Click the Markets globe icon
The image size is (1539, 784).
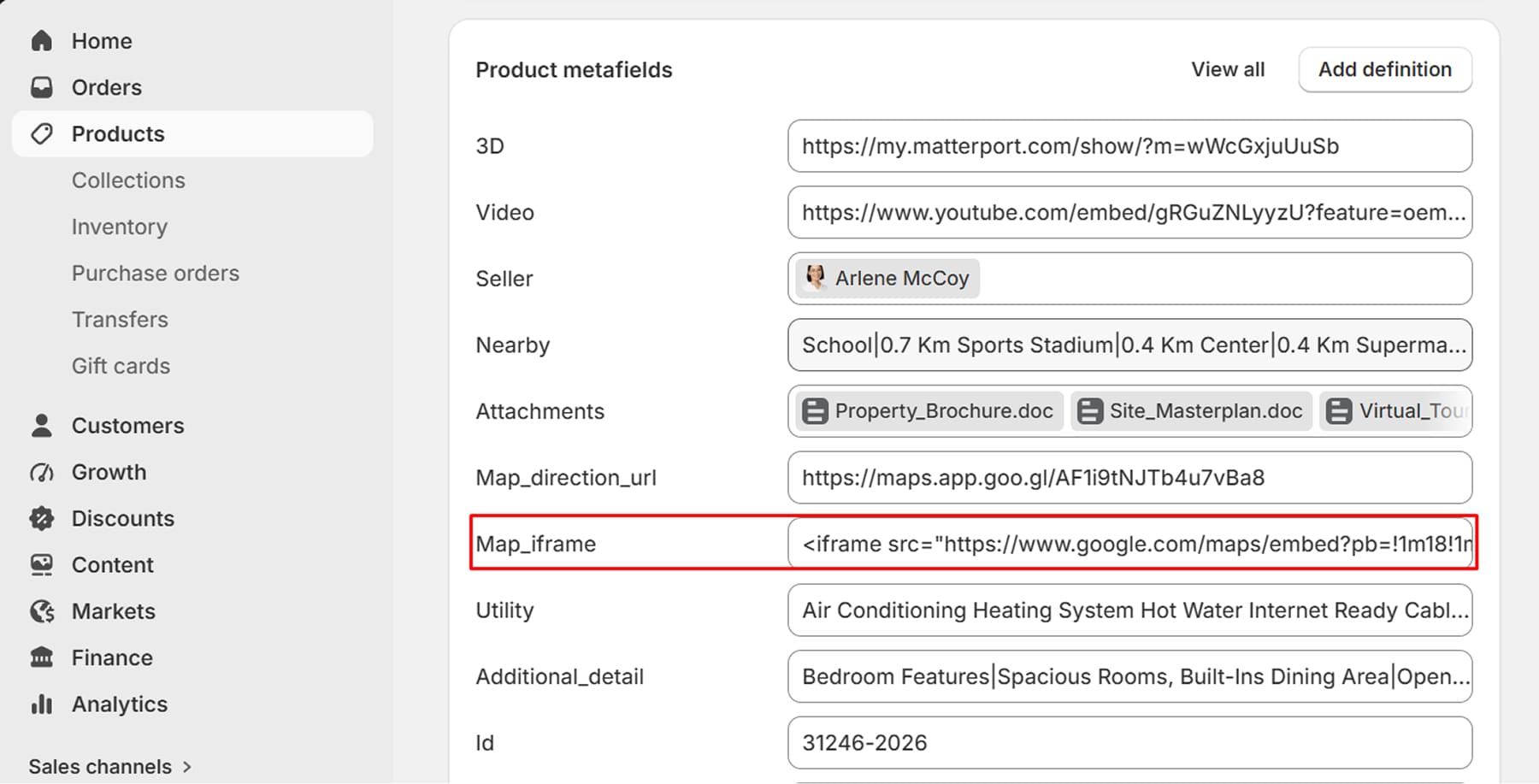(x=41, y=611)
